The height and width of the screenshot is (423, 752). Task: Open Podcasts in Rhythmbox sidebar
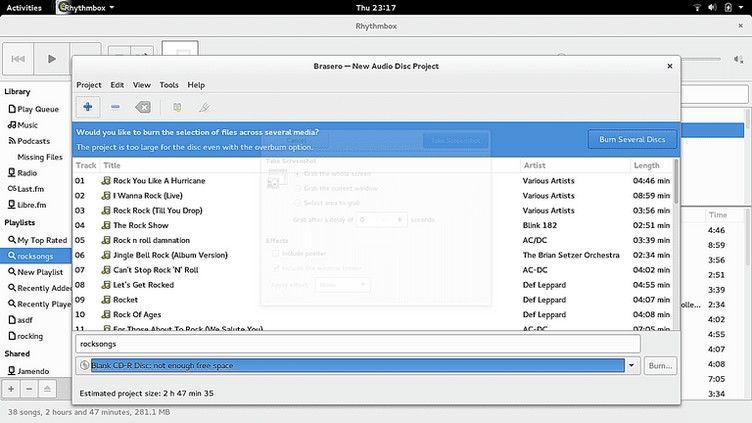[34, 141]
